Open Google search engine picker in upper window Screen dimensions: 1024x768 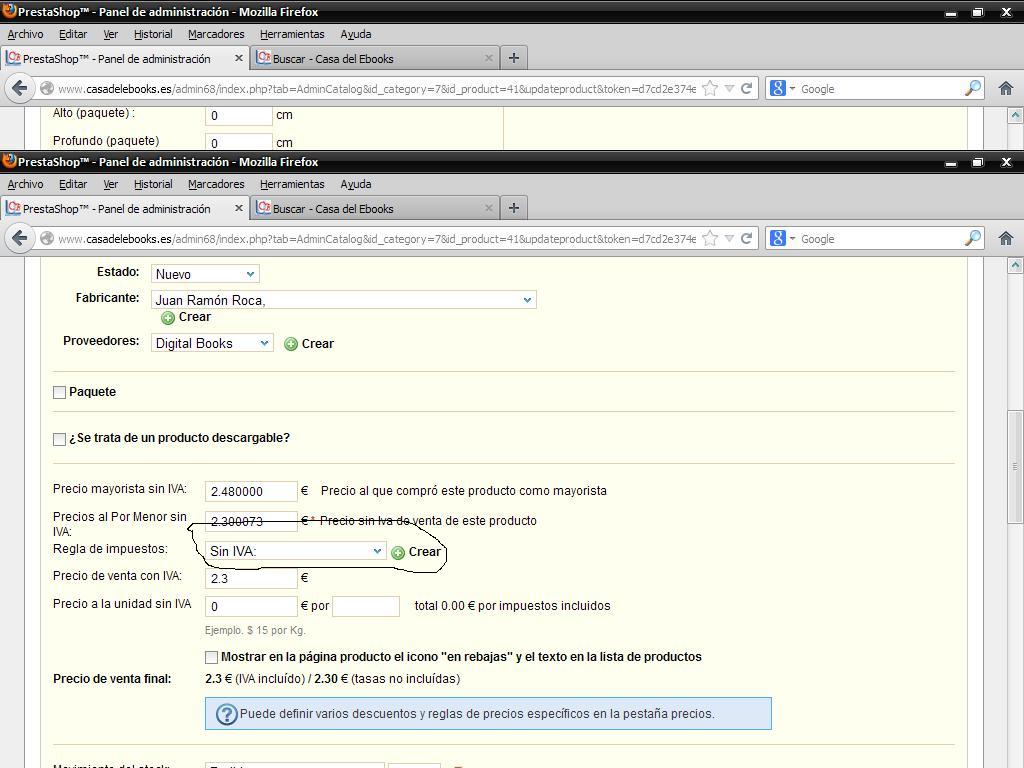[x=782, y=88]
